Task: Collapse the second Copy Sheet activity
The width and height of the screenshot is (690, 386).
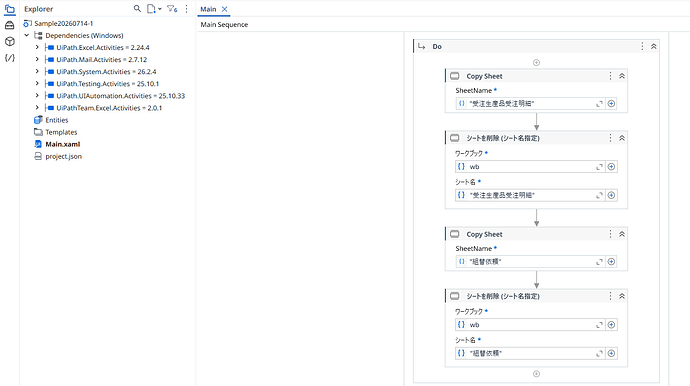Action: pyautogui.click(x=622, y=234)
